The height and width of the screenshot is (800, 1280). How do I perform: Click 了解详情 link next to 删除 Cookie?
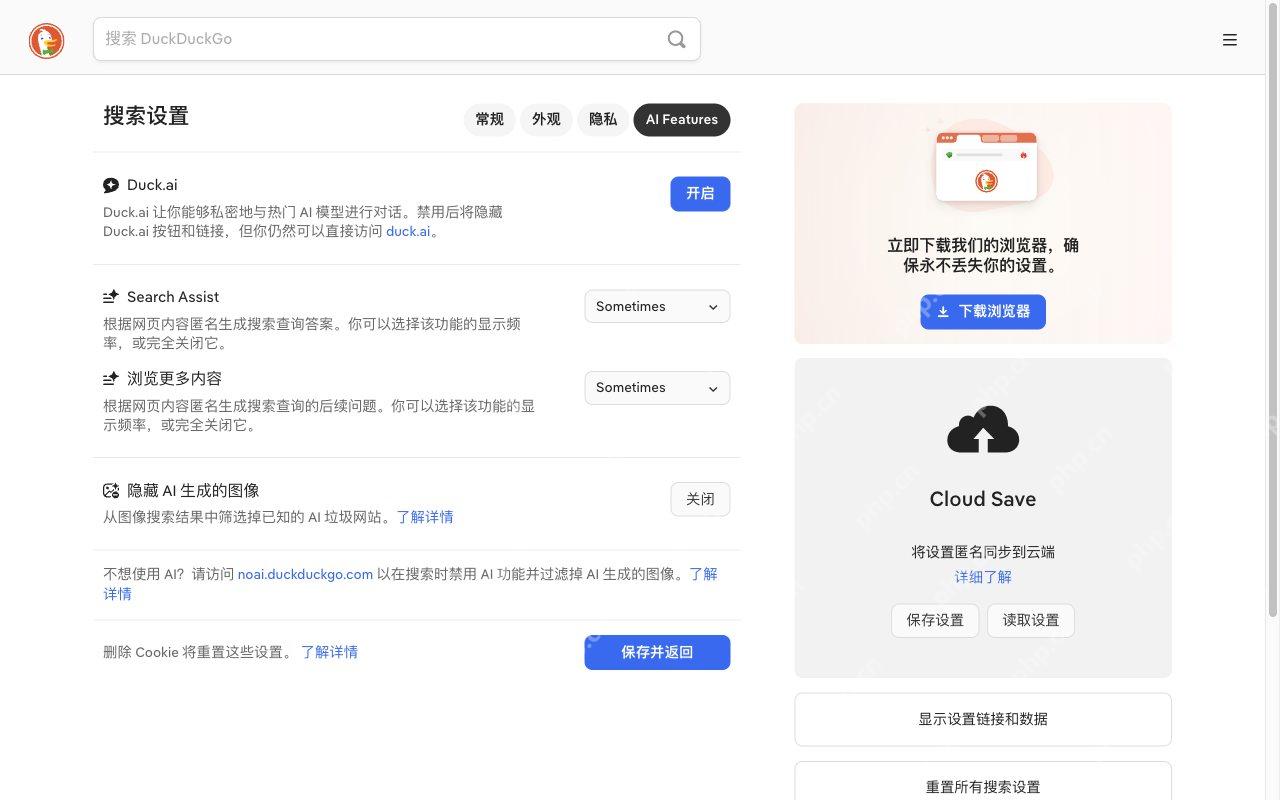pos(329,652)
